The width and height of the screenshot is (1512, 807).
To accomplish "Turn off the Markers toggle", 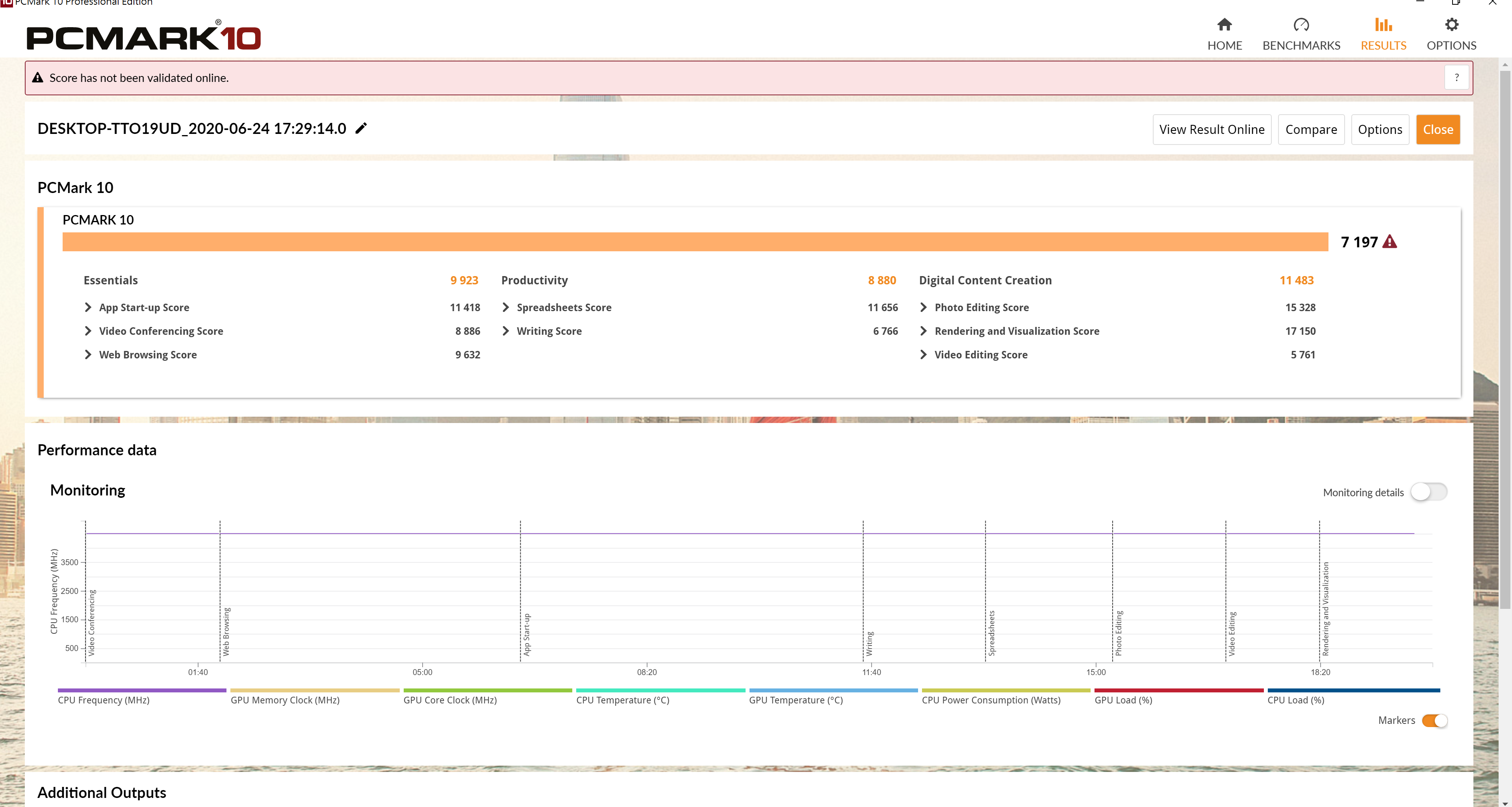I will [1434, 720].
